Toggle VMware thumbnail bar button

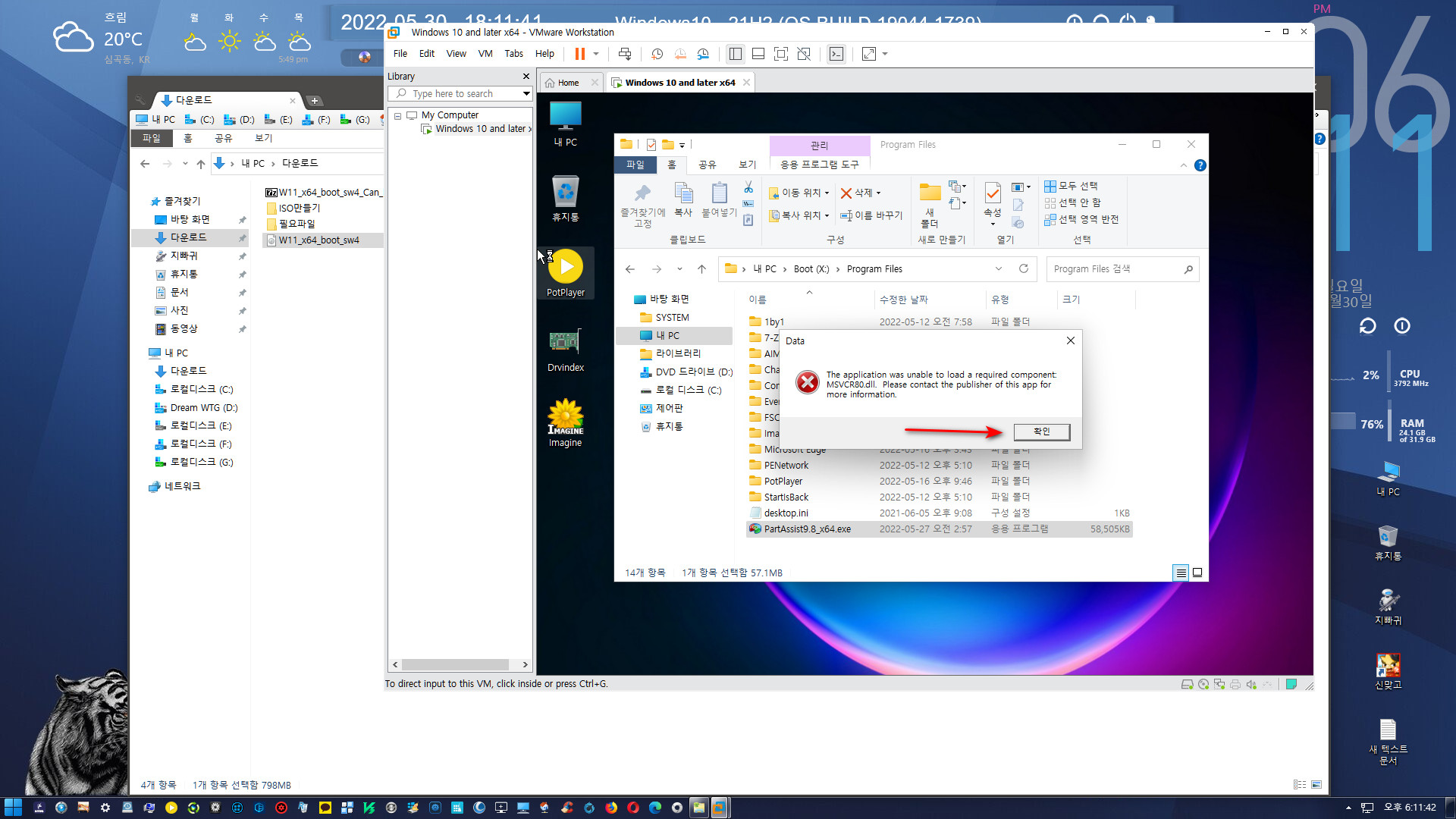[758, 54]
